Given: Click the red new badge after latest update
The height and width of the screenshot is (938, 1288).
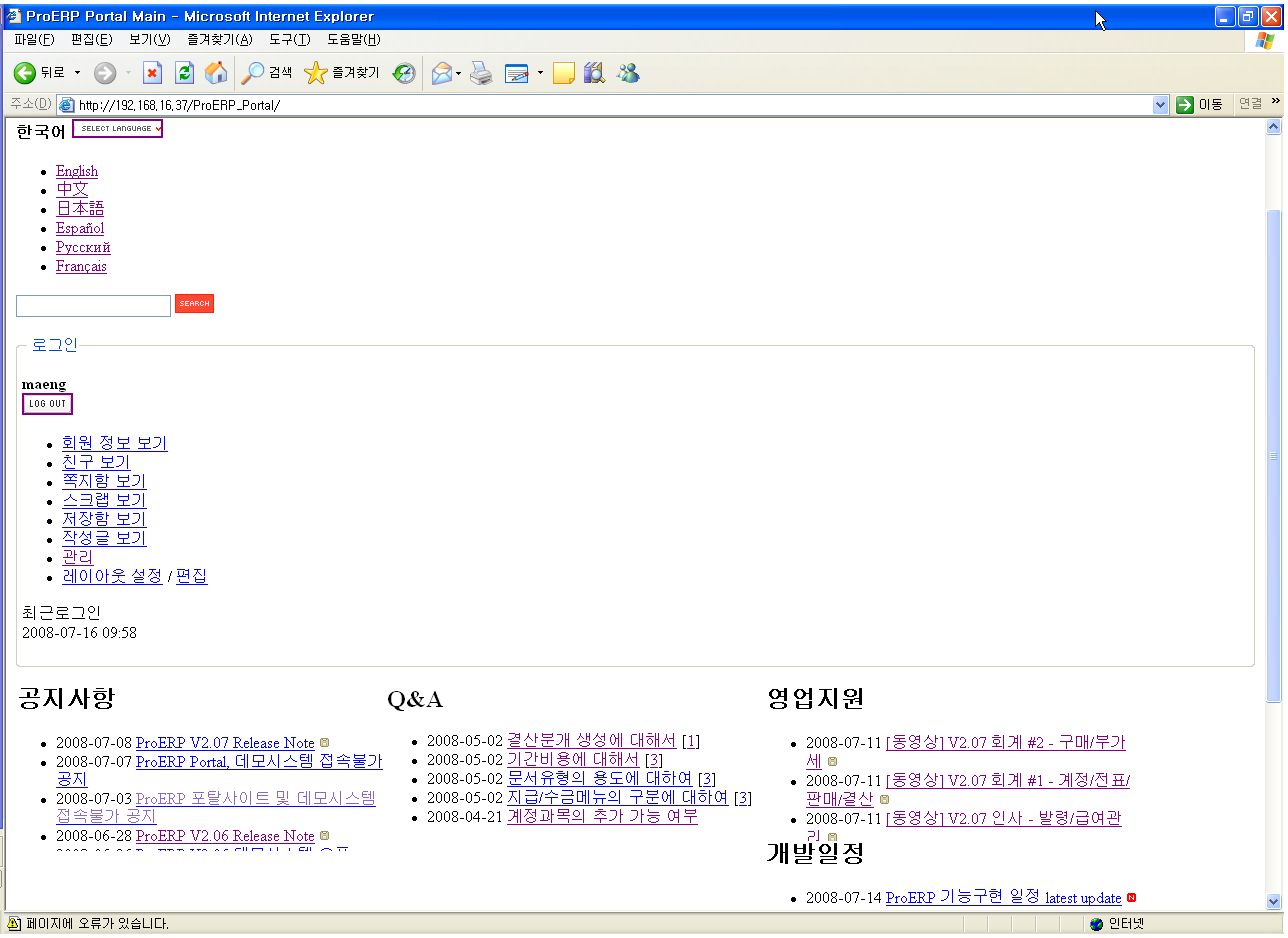Looking at the screenshot, I should point(1131,897).
